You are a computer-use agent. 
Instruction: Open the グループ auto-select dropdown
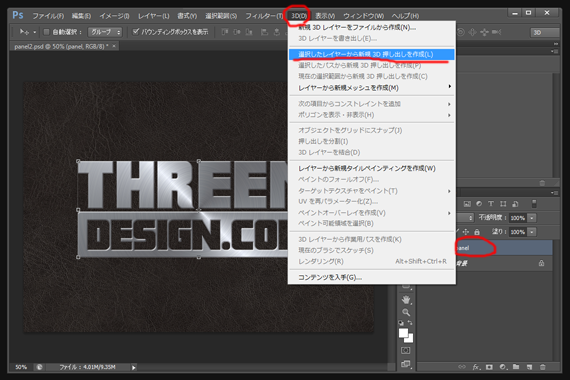pos(105,32)
